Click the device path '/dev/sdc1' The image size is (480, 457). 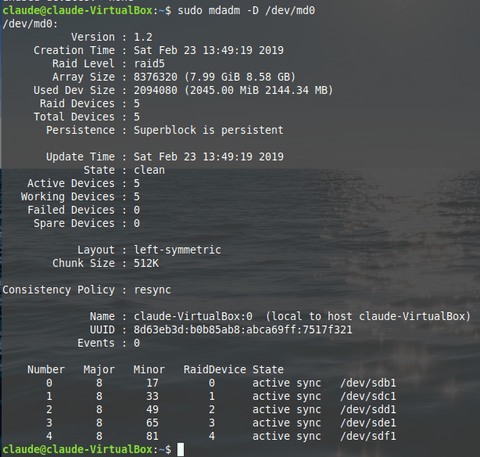click(x=368, y=396)
